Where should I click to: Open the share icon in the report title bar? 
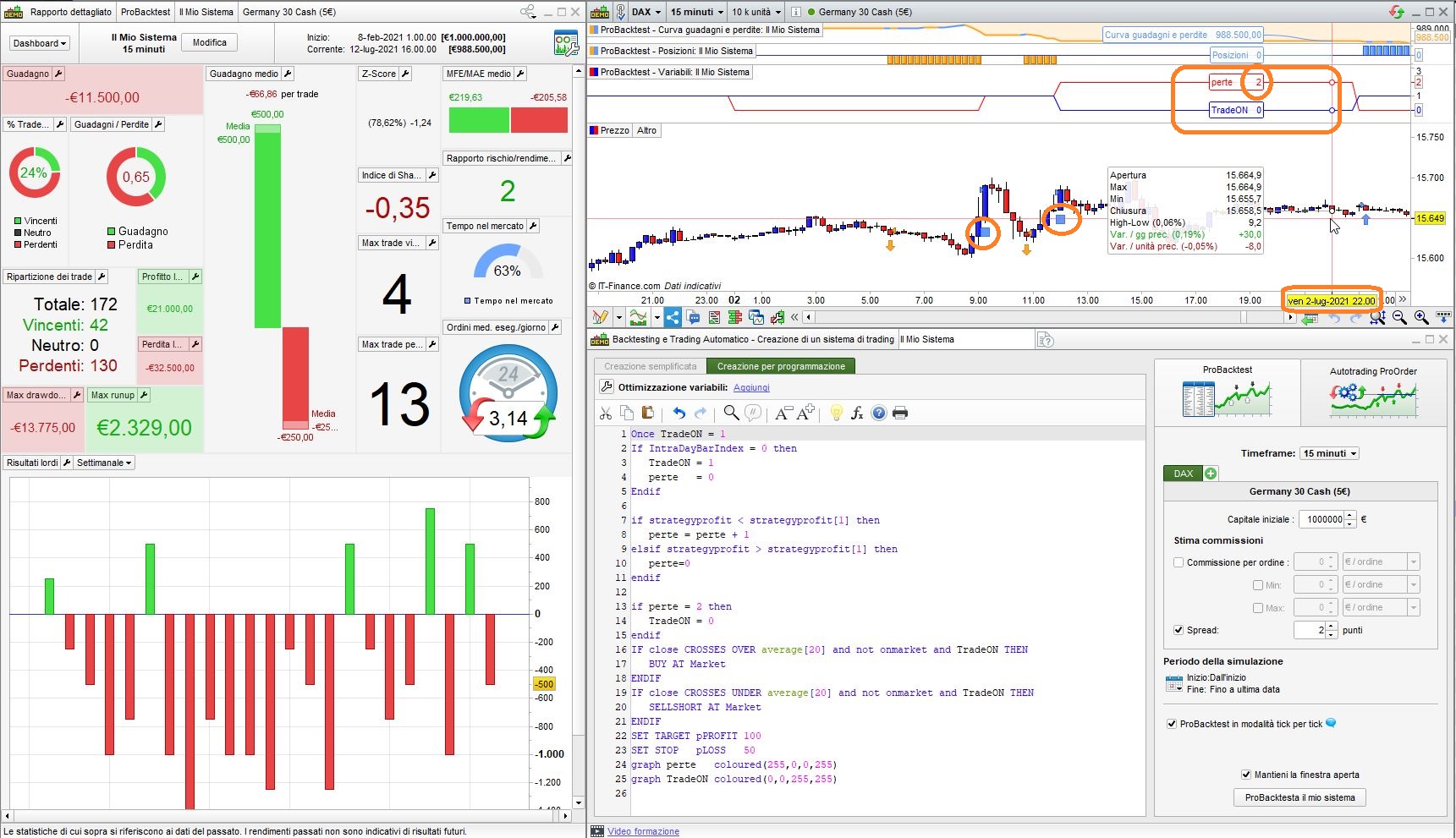(x=528, y=12)
